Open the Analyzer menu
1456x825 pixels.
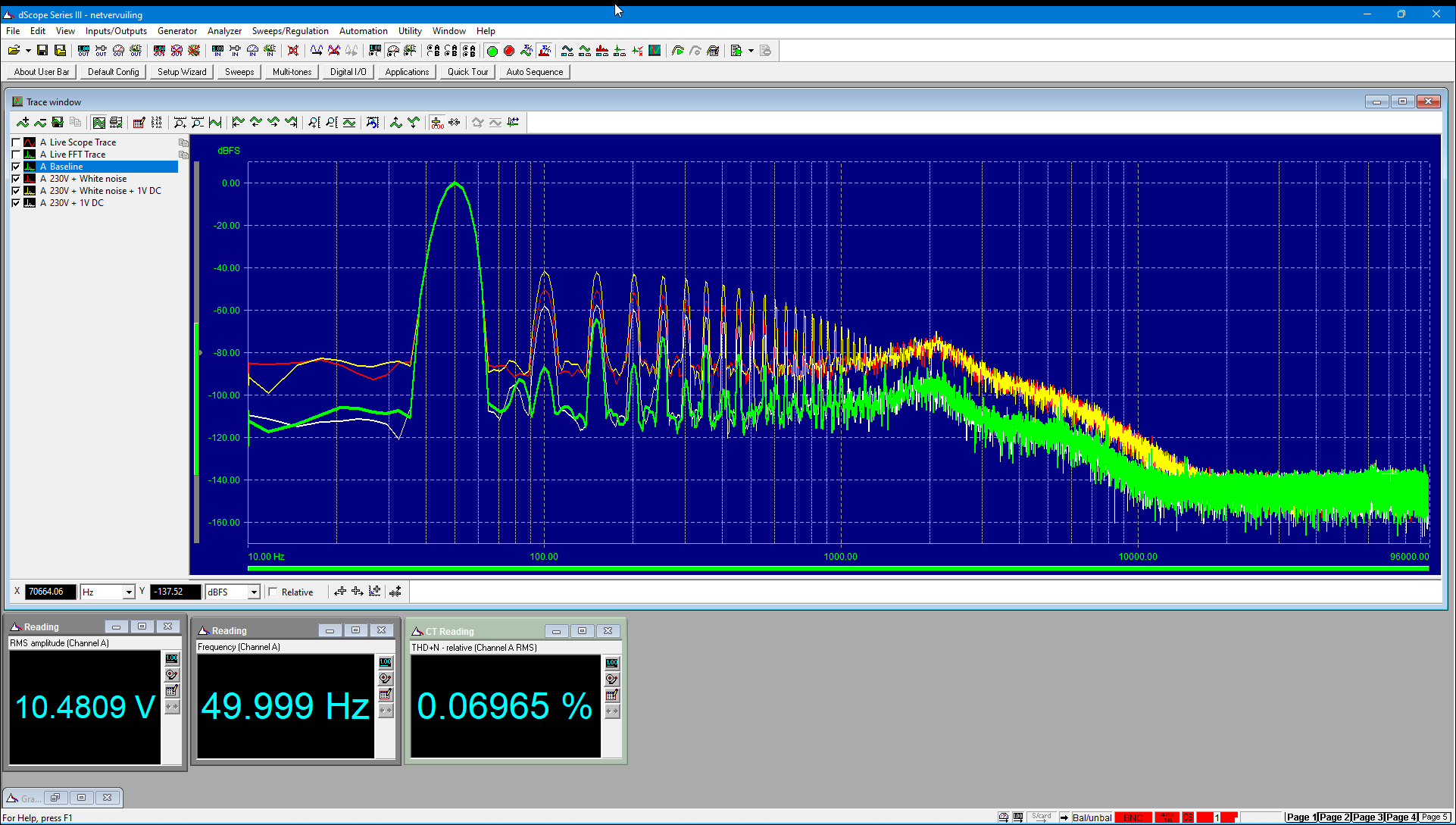[224, 31]
